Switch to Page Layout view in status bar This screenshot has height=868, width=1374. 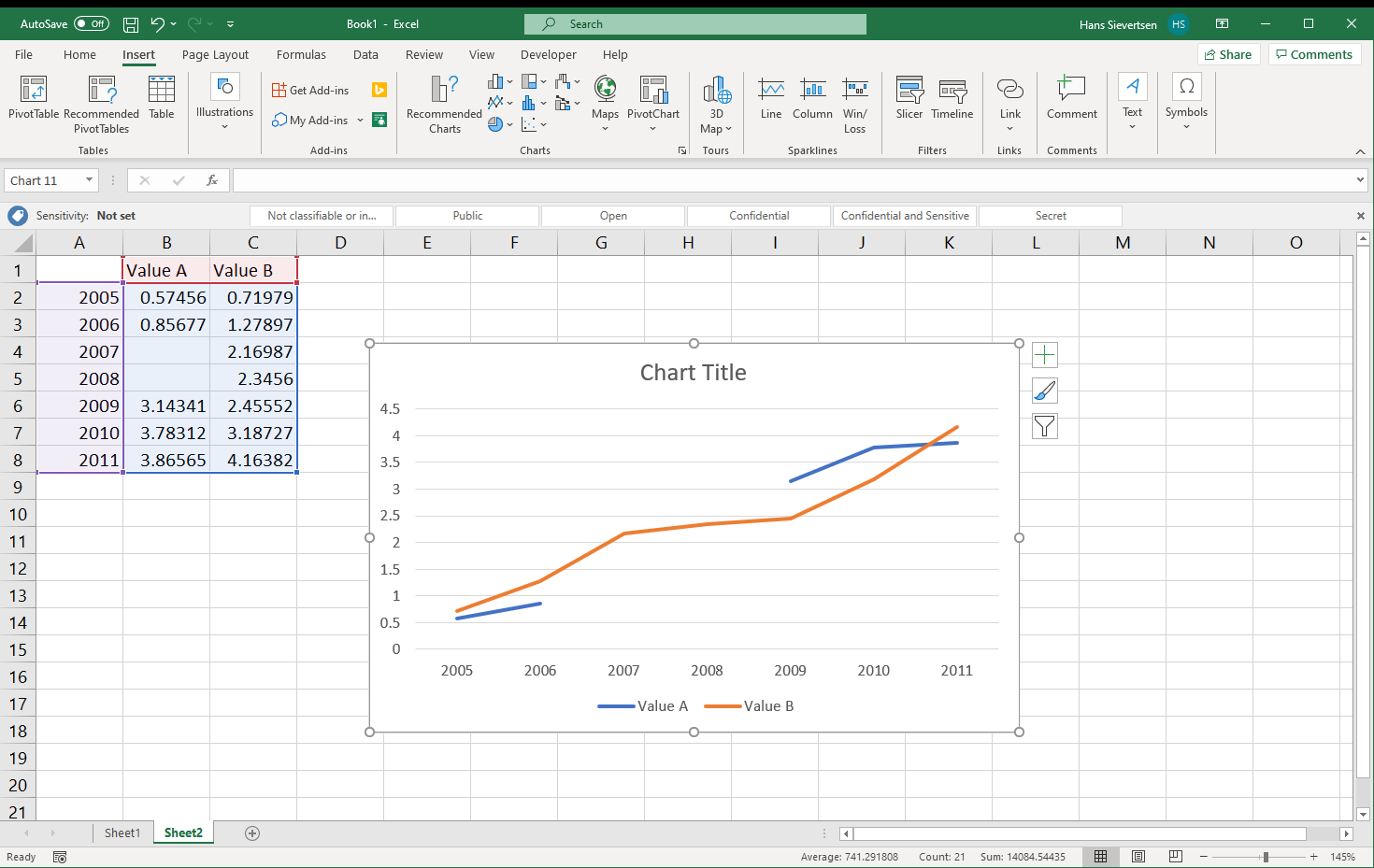[1138, 857]
